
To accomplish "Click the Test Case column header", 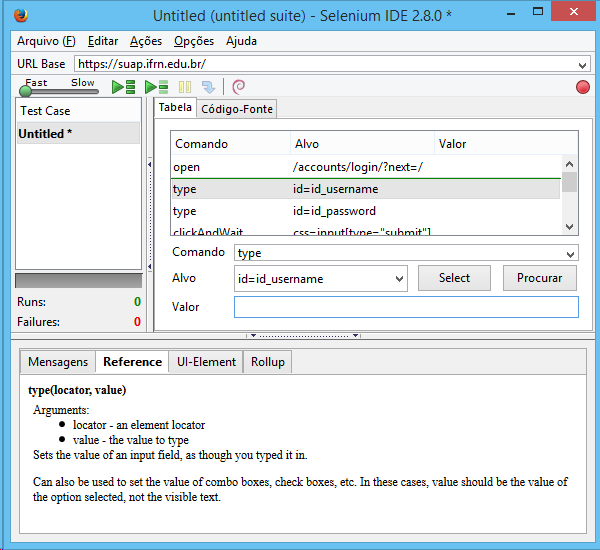I will point(78,111).
